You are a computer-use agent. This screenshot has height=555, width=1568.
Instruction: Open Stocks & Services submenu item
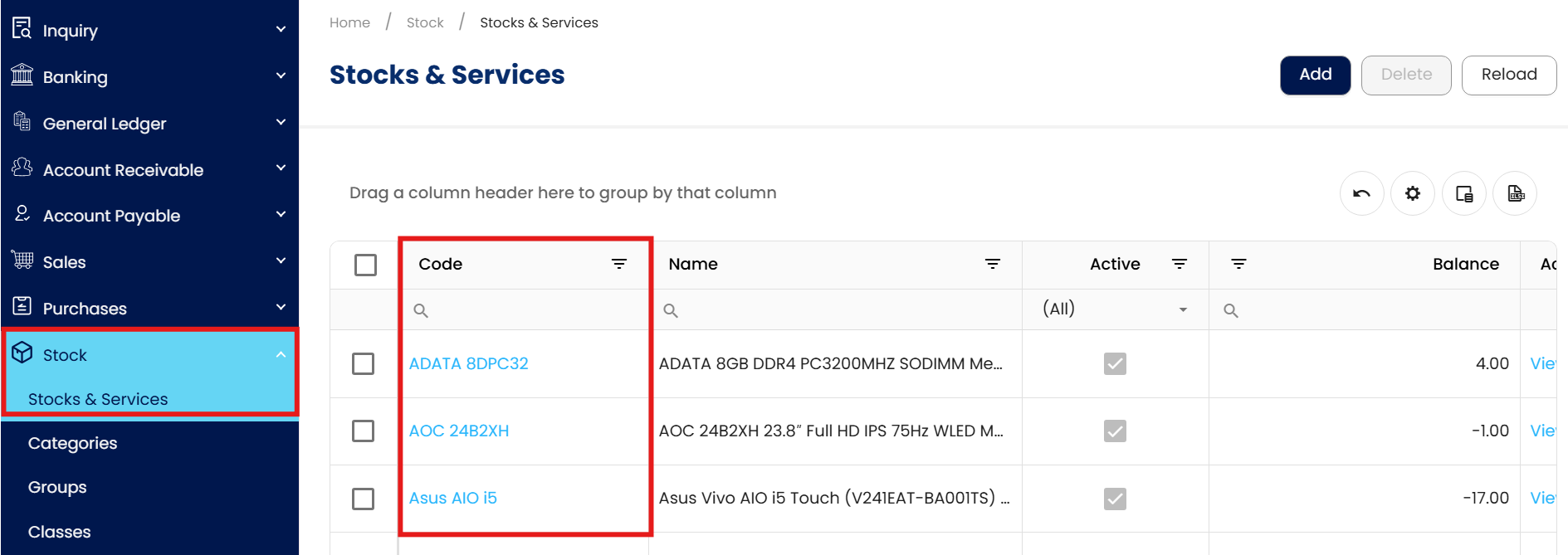[x=98, y=399]
